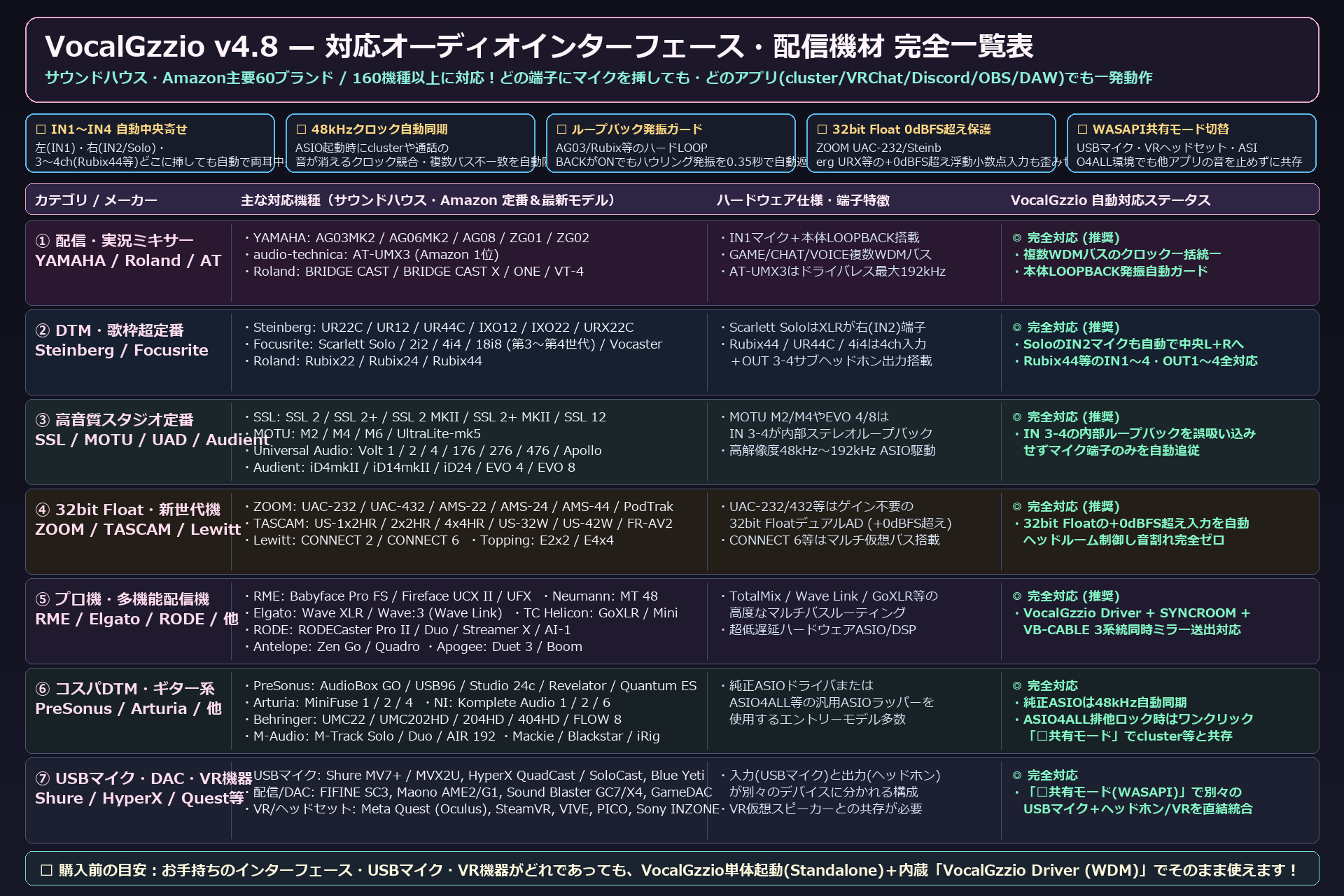1344x896 pixels.
Task: Select category '② DTM・歌枠超定番'
Action: pyautogui.click(x=109, y=330)
